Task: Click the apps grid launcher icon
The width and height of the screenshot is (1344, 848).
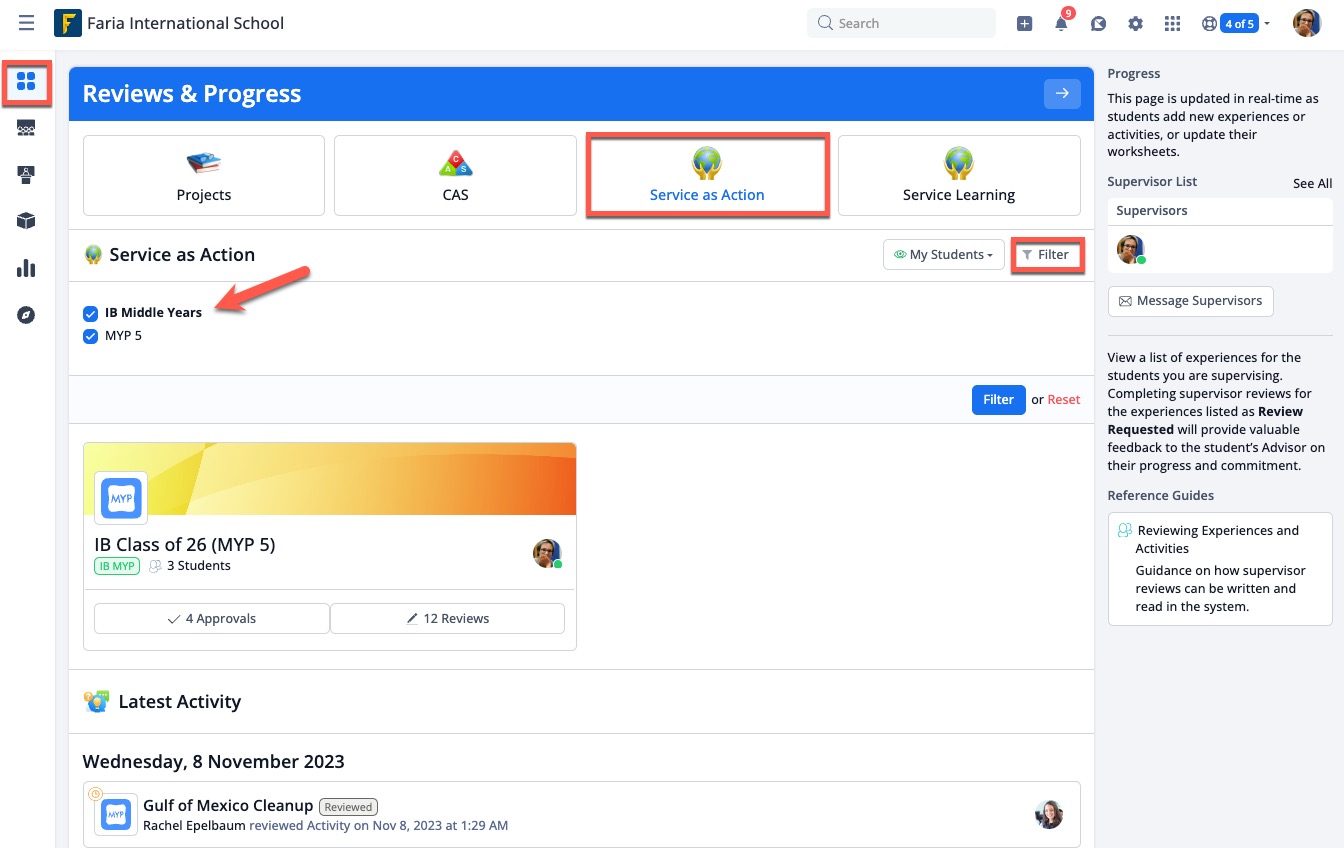Action: coord(1172,24)
